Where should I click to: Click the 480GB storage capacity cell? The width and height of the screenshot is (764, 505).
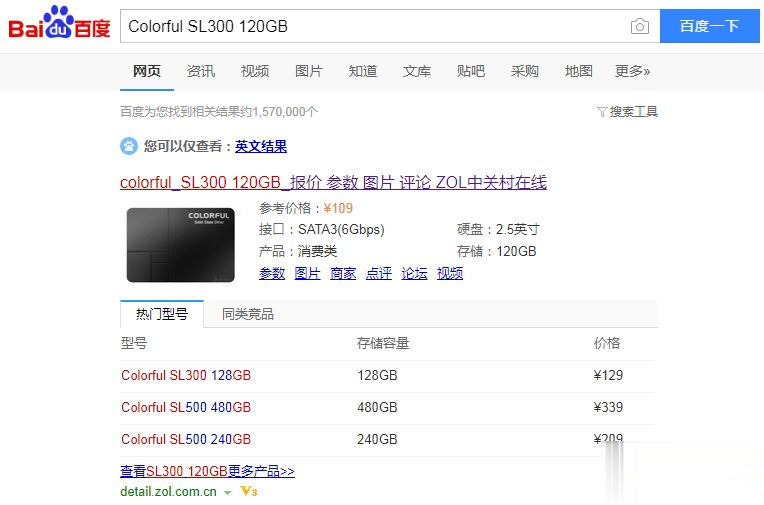[377, 407]
